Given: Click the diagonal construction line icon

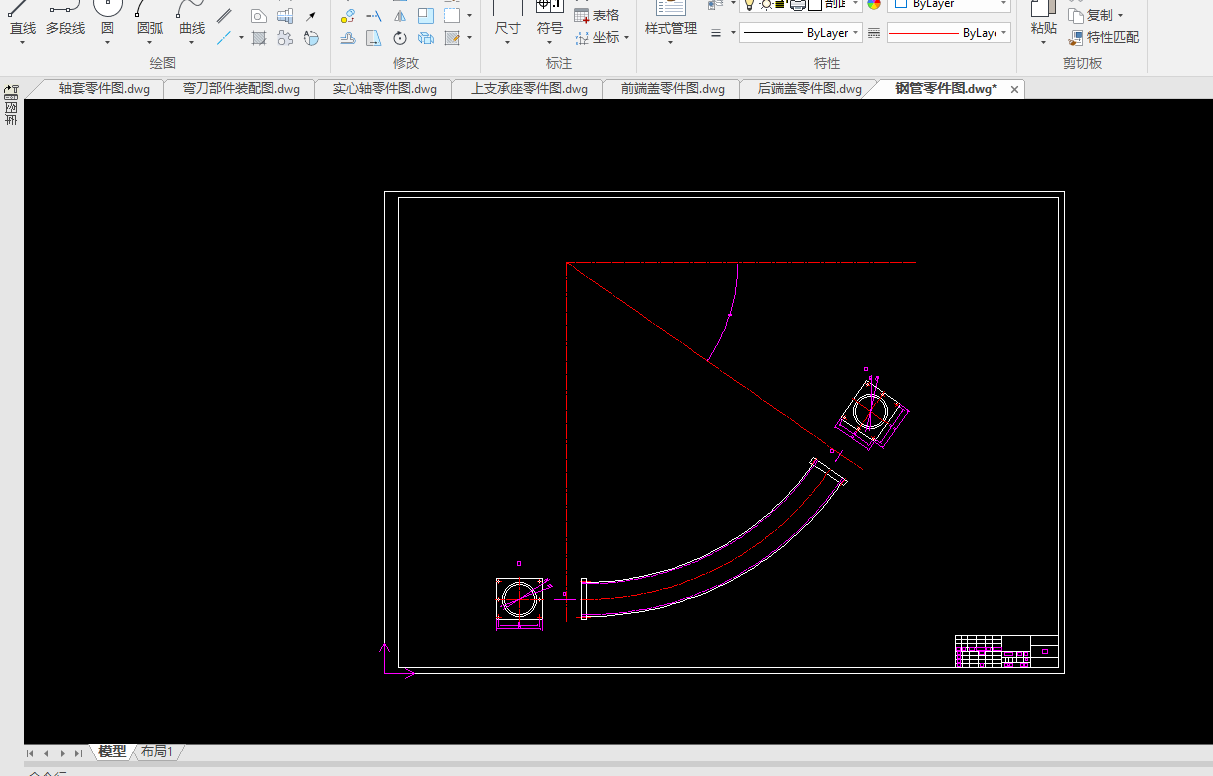Looking at the screenshot, I should pyautogui.click(x=225, y=38).
